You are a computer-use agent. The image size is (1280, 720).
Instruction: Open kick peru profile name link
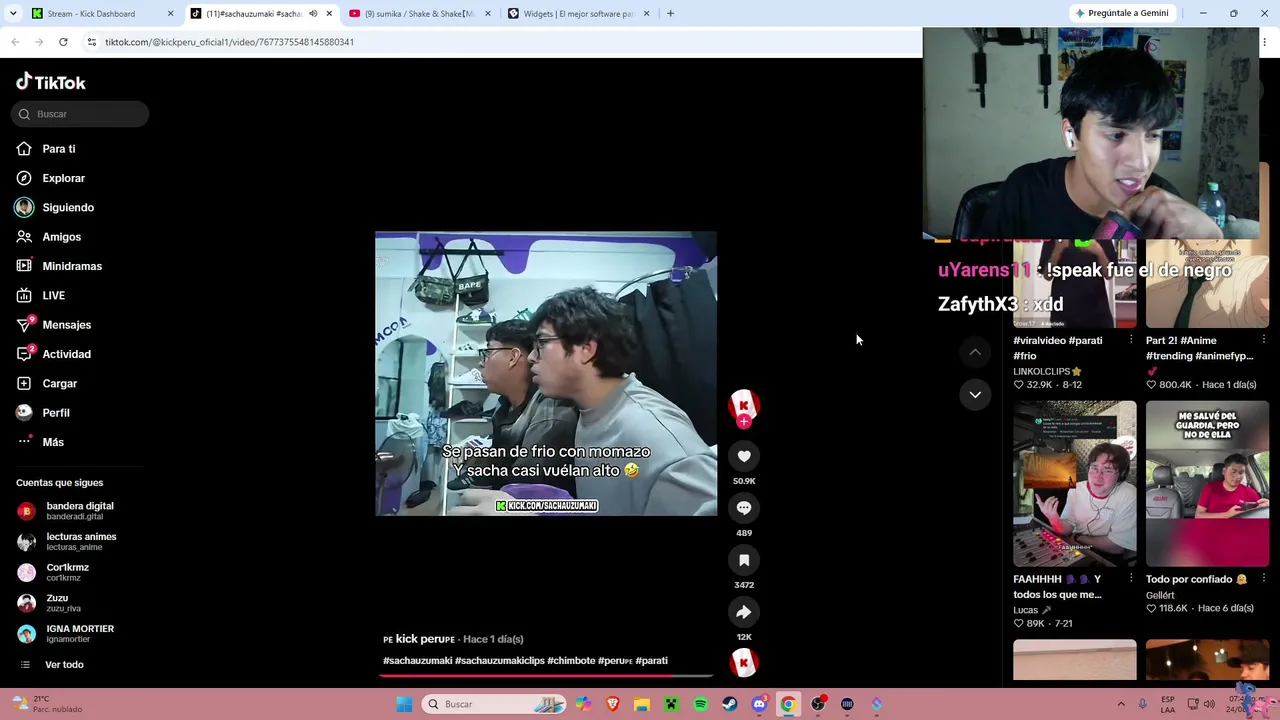pyautogui.click(x=420, y=639)
